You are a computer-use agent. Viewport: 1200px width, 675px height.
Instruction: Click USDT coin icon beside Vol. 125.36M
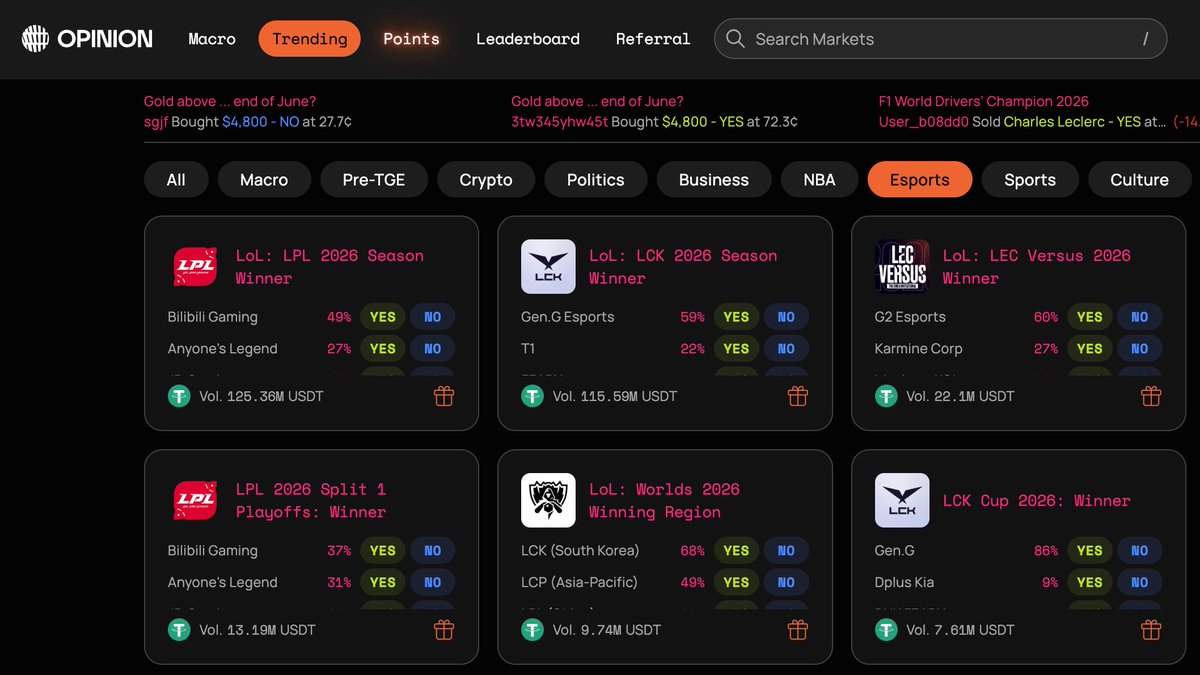coord(179,396)
